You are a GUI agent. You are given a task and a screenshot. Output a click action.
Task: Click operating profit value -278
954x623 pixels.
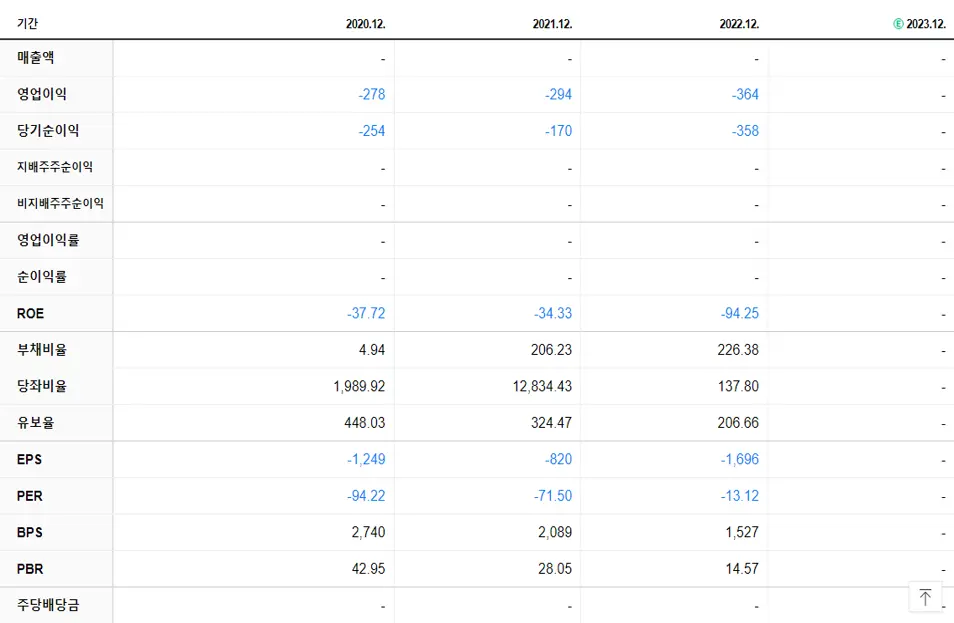coord(372,94)
